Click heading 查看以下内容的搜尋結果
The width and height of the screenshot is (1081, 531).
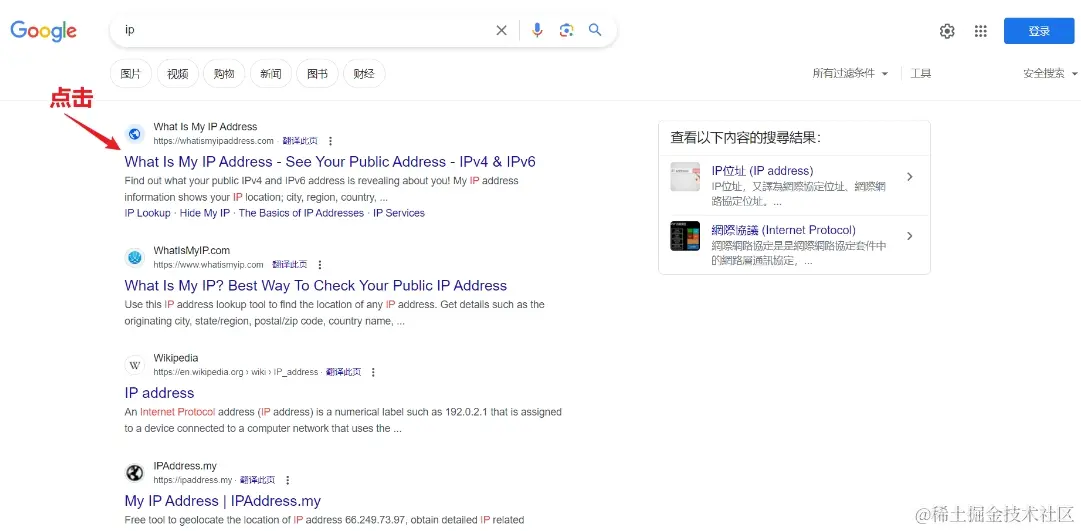[745, 138]
